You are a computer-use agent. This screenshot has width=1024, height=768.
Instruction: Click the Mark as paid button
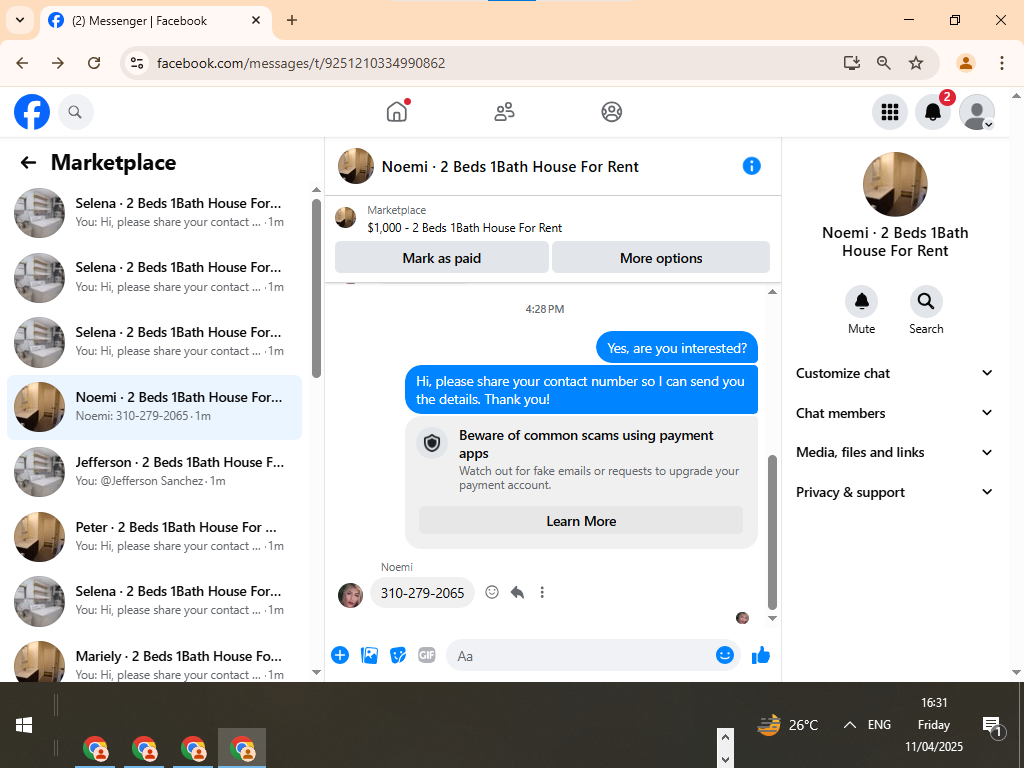(441, 258)
